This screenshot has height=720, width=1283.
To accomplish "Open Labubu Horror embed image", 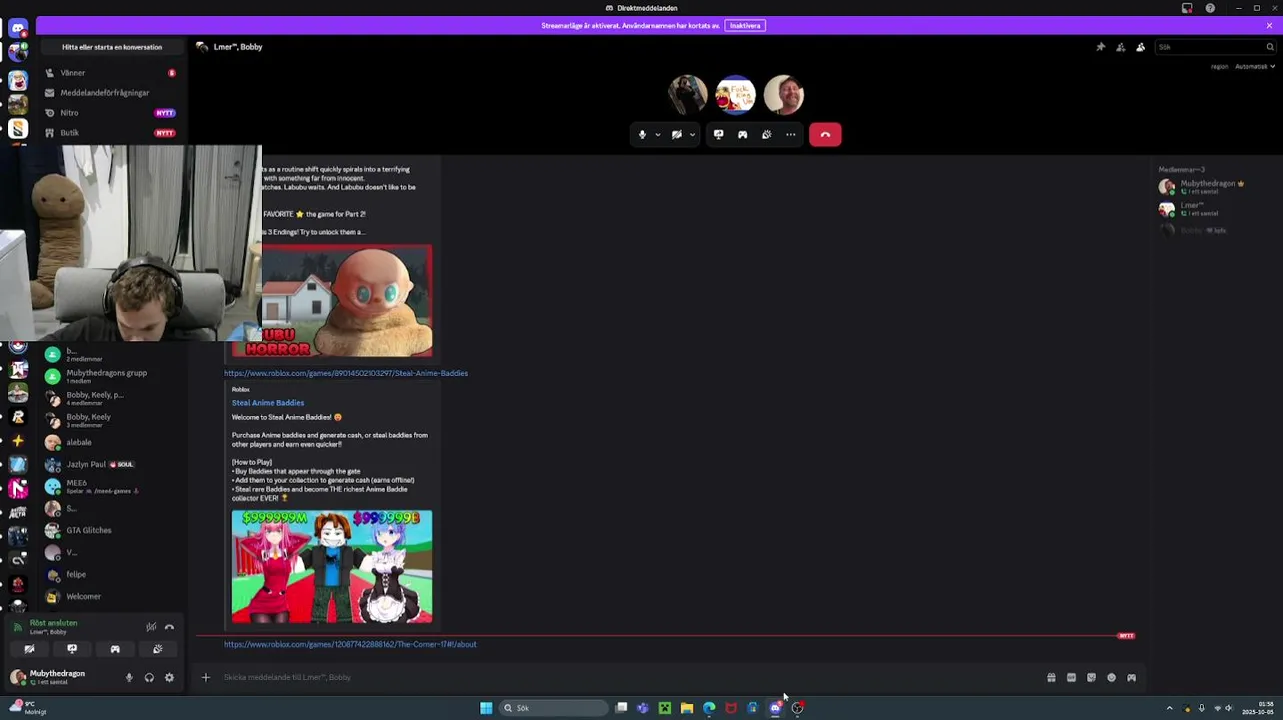I will (347, 301).
